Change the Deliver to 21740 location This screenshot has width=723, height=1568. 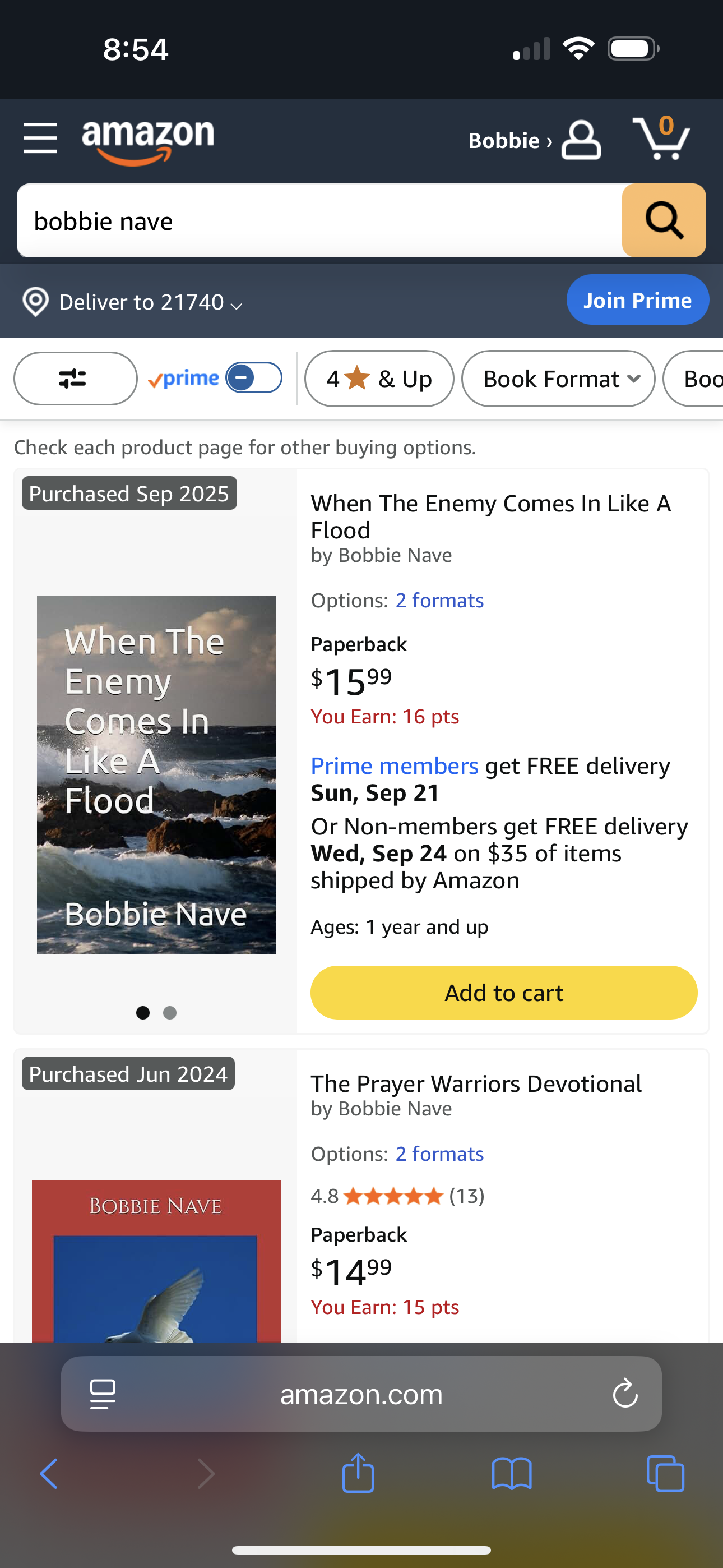click(x=133, y=302)
